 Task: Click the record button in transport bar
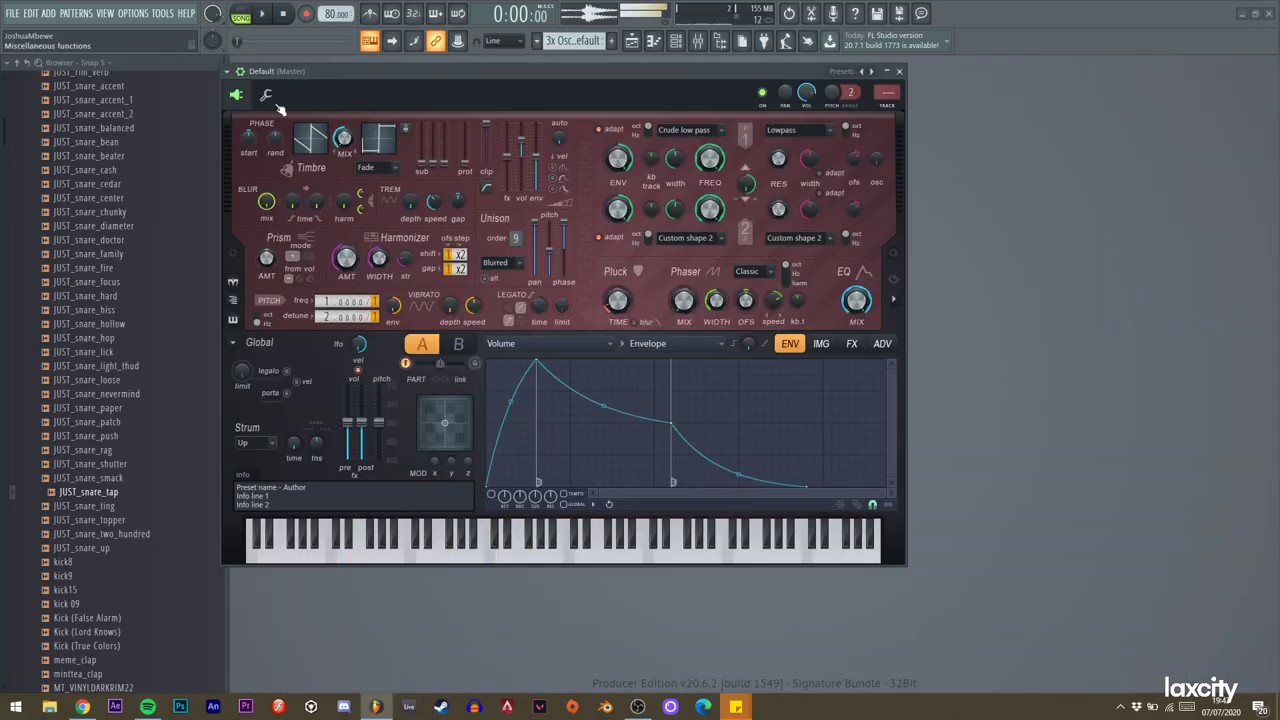306,14
